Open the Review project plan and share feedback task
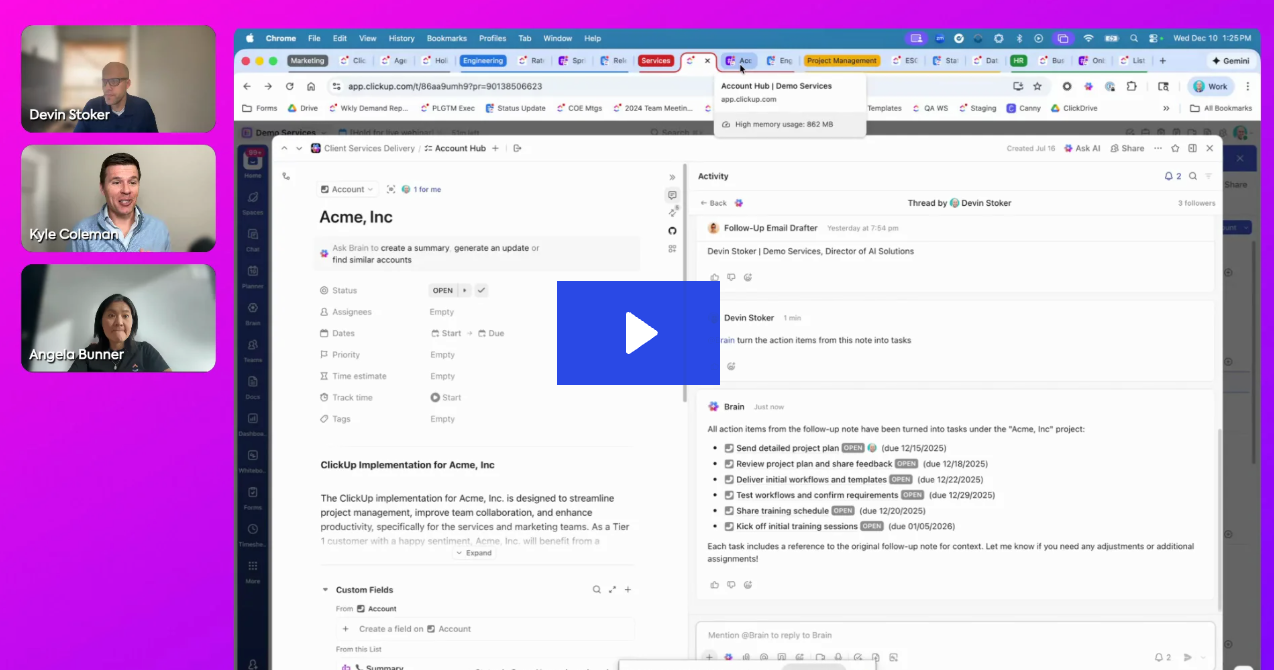1274x670 pixels. (x=814, y=464)
